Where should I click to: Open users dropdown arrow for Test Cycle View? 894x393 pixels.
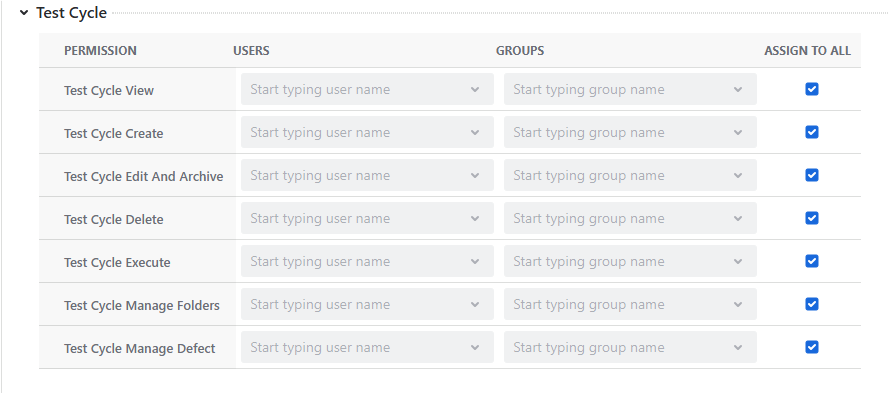pos(475,90)
